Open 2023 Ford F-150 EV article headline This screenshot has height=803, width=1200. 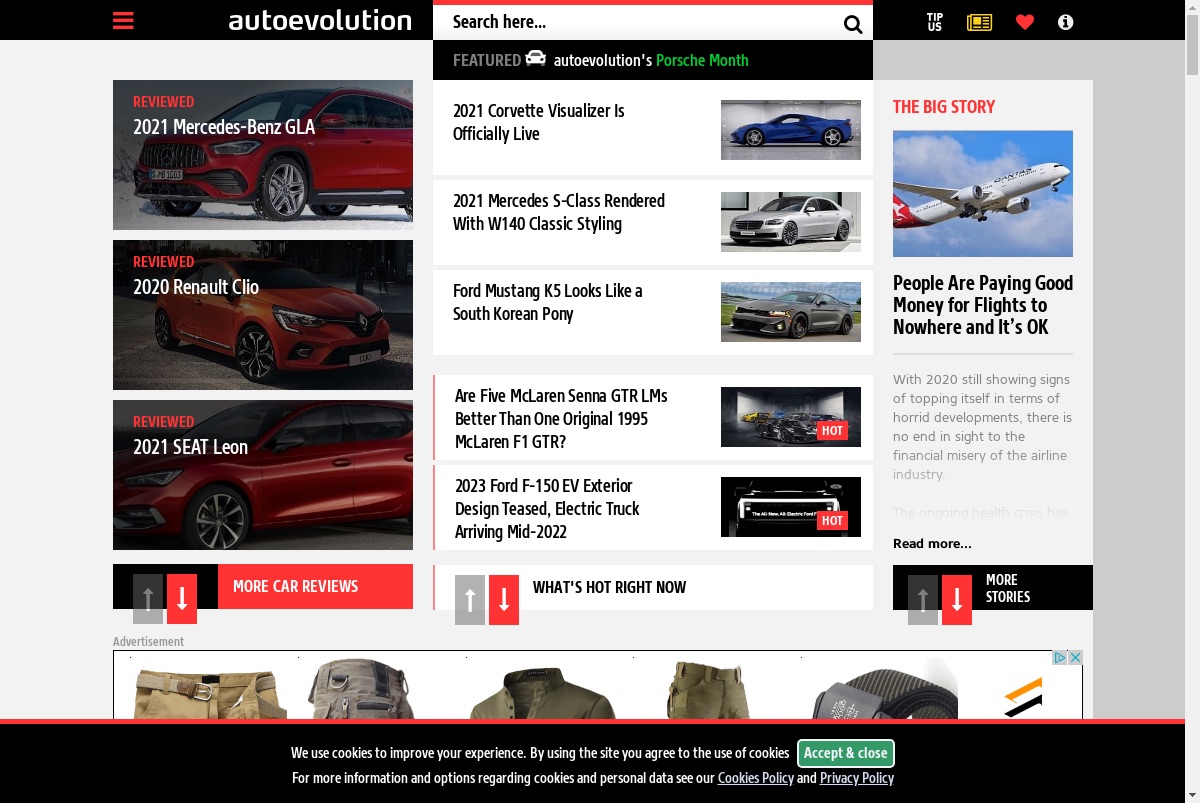(x=547, y=508)
